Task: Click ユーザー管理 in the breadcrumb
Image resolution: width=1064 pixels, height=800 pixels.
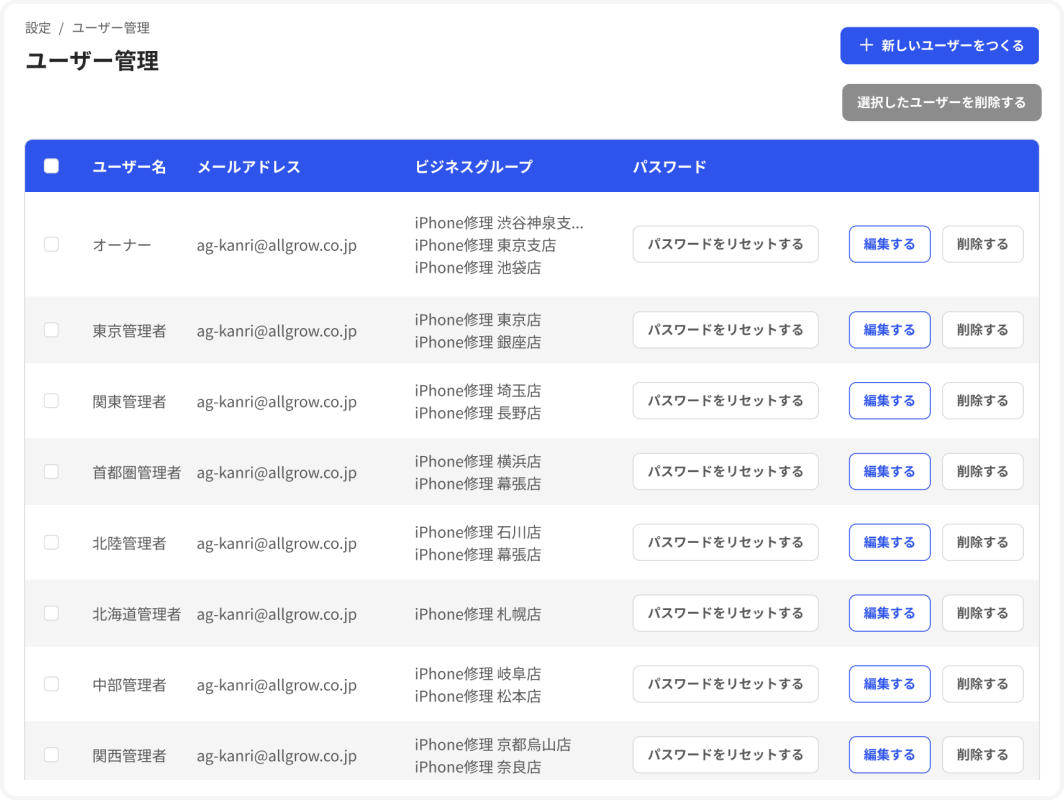Action: tap(110, 28)
